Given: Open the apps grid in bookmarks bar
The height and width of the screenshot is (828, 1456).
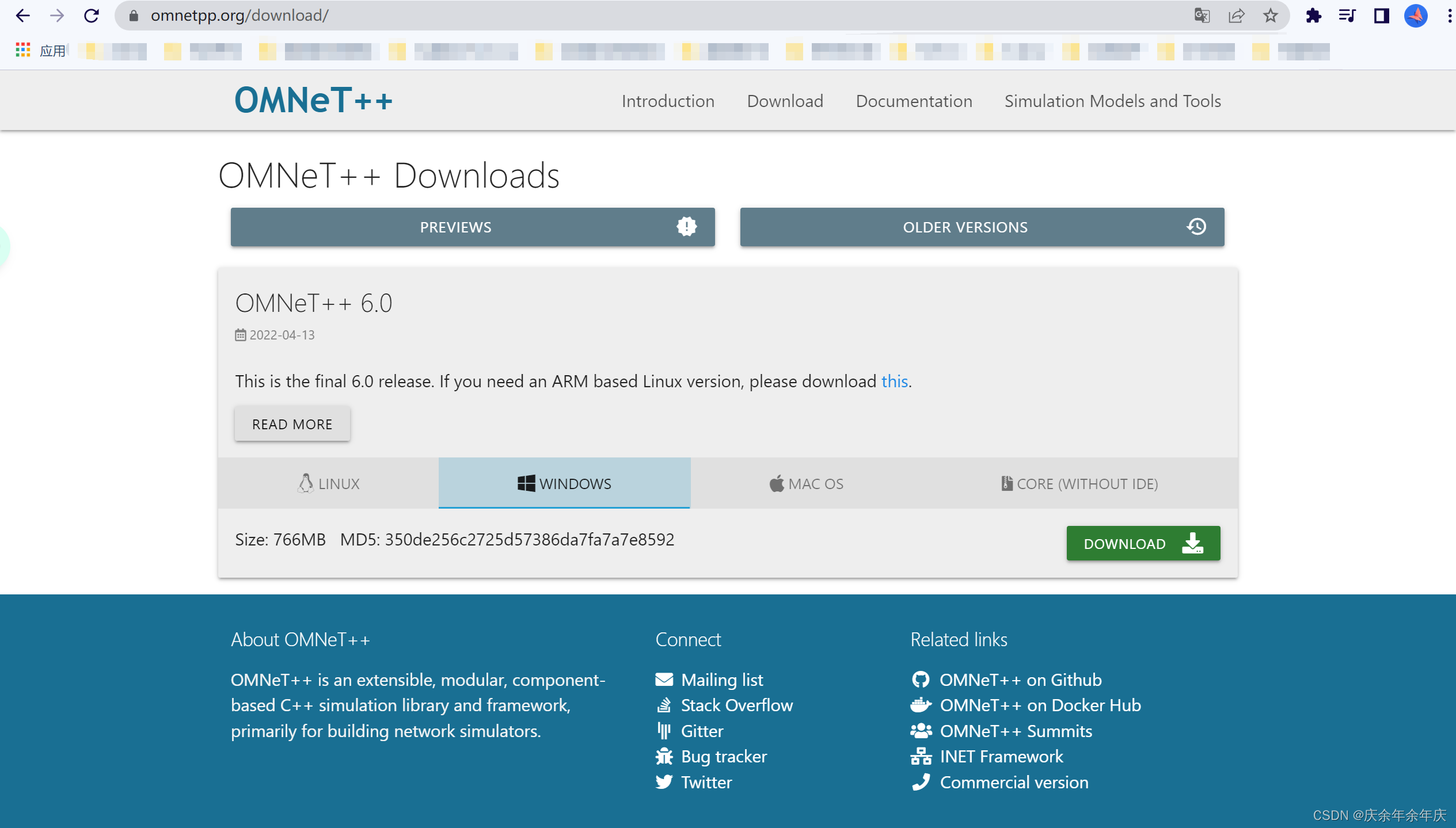Looking at the screenshot, I should (22, 51).
